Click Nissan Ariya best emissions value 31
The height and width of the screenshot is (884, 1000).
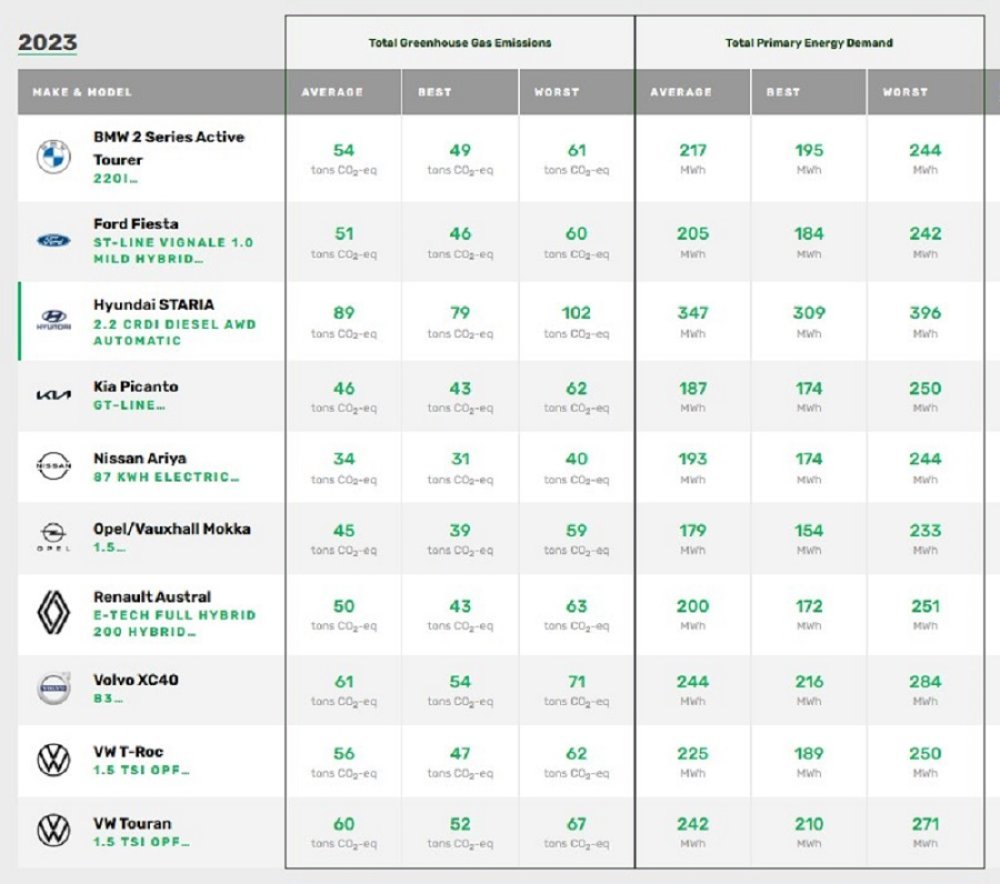tap(460, 459)
